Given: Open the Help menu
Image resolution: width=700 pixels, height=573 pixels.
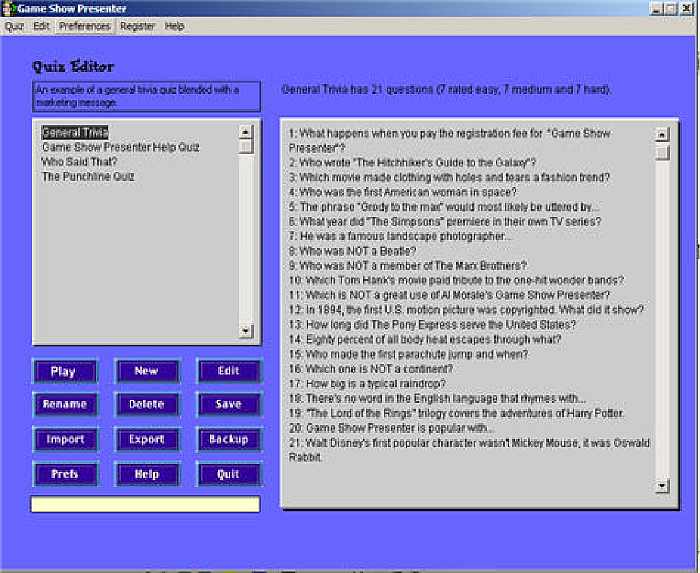Looking at the screenshot, I should tap(174, 26).
